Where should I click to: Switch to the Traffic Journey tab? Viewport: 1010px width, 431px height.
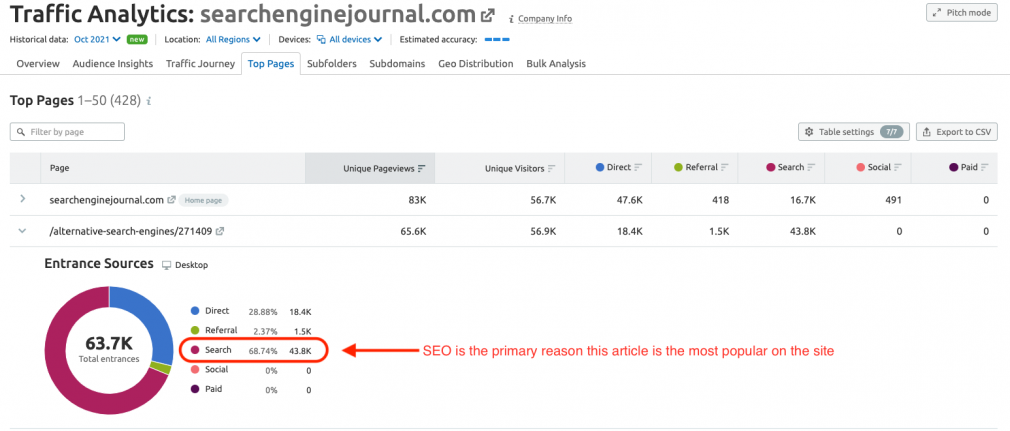click(200, 64)
